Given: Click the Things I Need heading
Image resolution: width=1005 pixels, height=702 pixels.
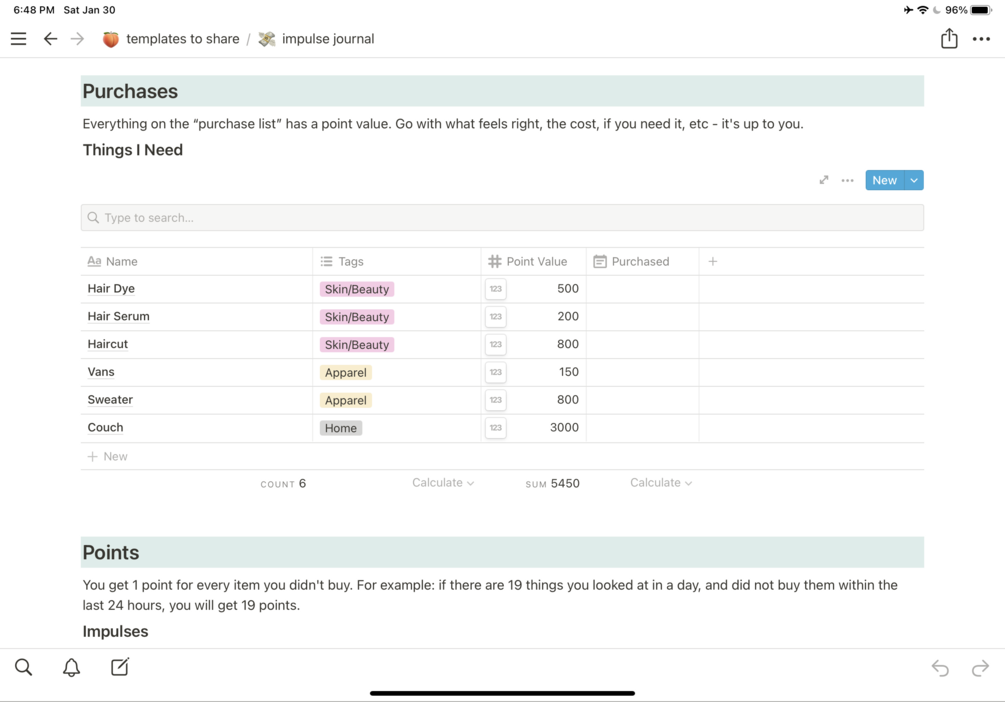Looking at the screenshot, I should point(133,150).
